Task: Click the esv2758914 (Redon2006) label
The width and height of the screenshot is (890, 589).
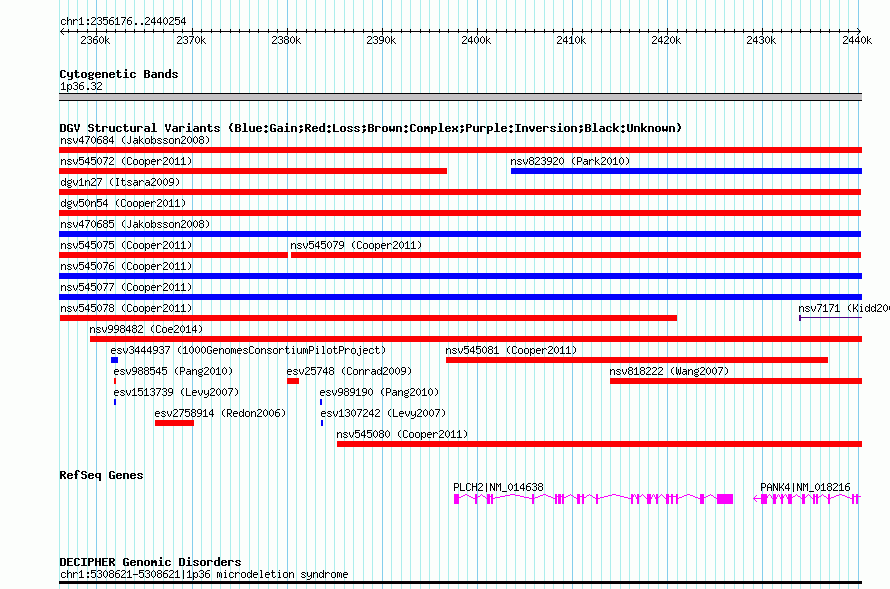Action: [x=220, y=413]
